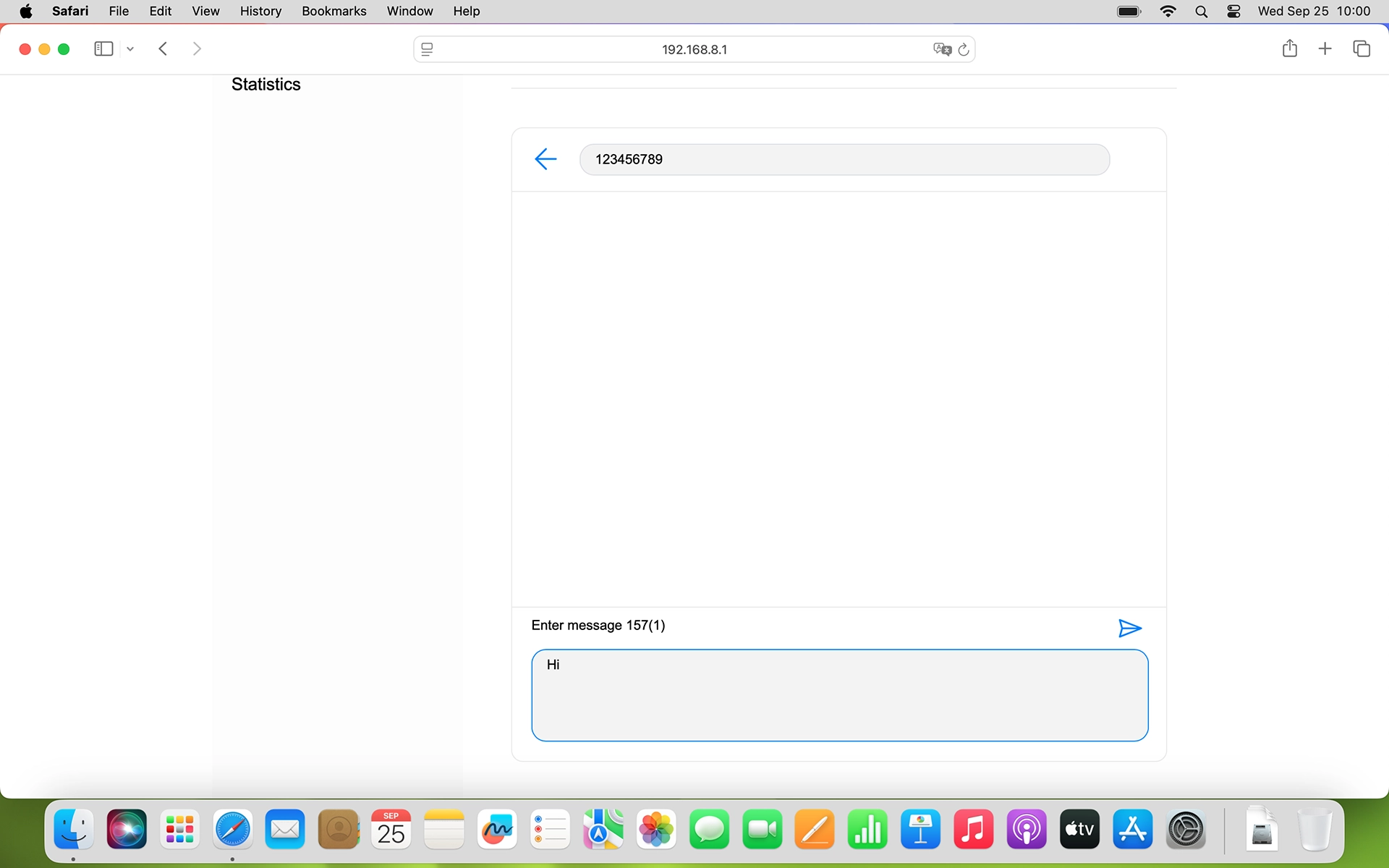Open Messages from the Dock
The image size is (1389, 868).
[x=708, y=829]
